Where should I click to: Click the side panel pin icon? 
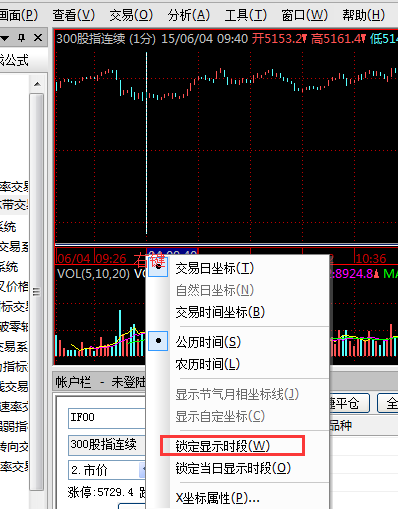coord(22,38)
